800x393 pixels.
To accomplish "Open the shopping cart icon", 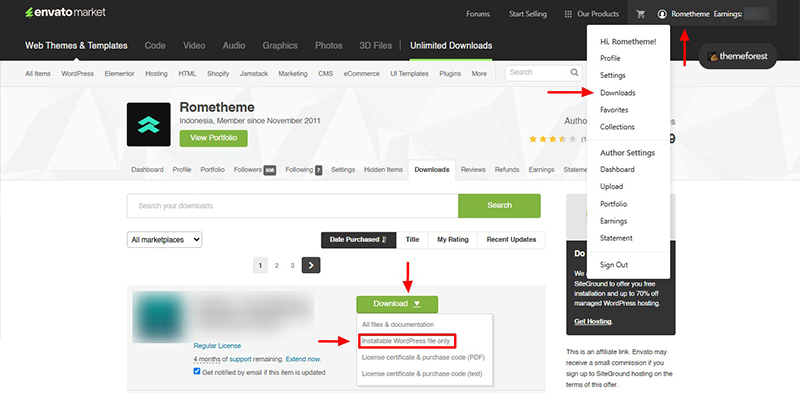I will pos(640,14).
